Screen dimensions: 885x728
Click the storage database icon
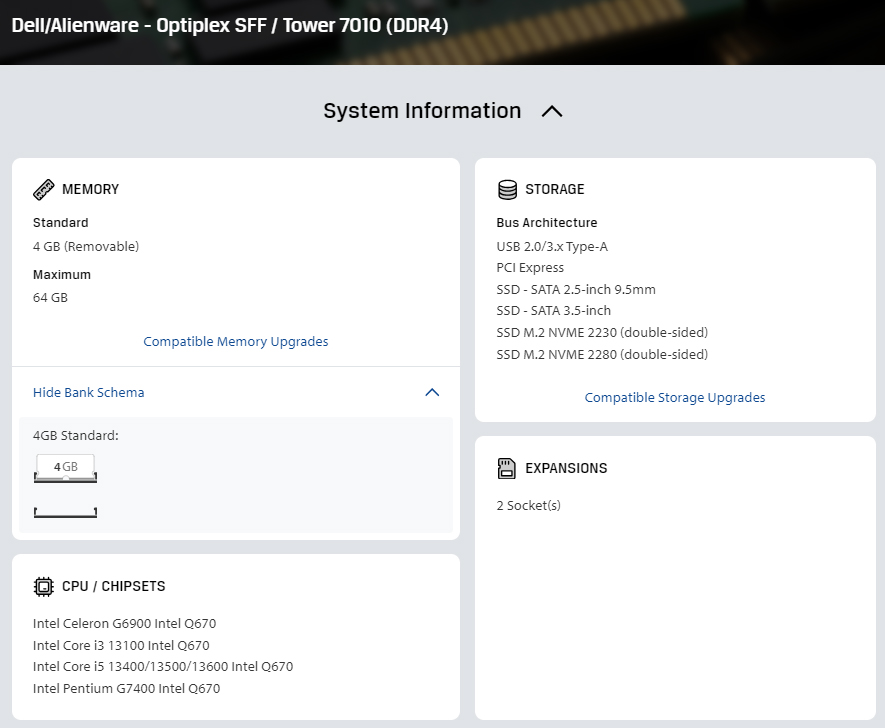tap(507, 190)
